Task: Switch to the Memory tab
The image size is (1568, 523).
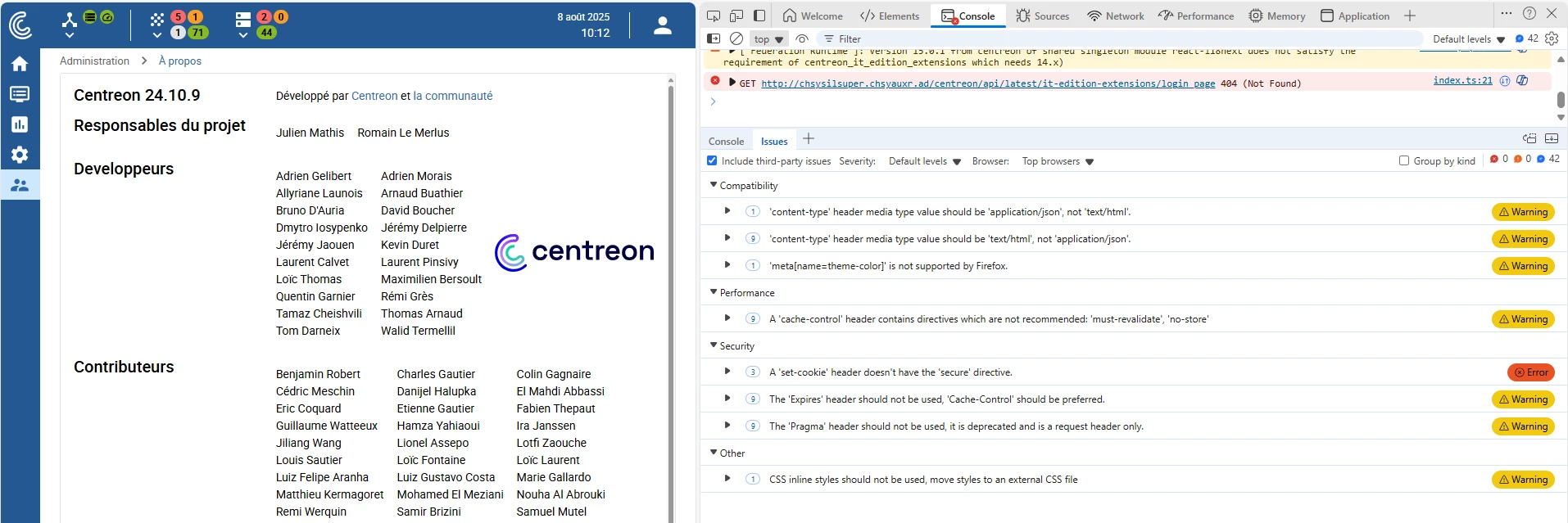Action: point(1277,16)
